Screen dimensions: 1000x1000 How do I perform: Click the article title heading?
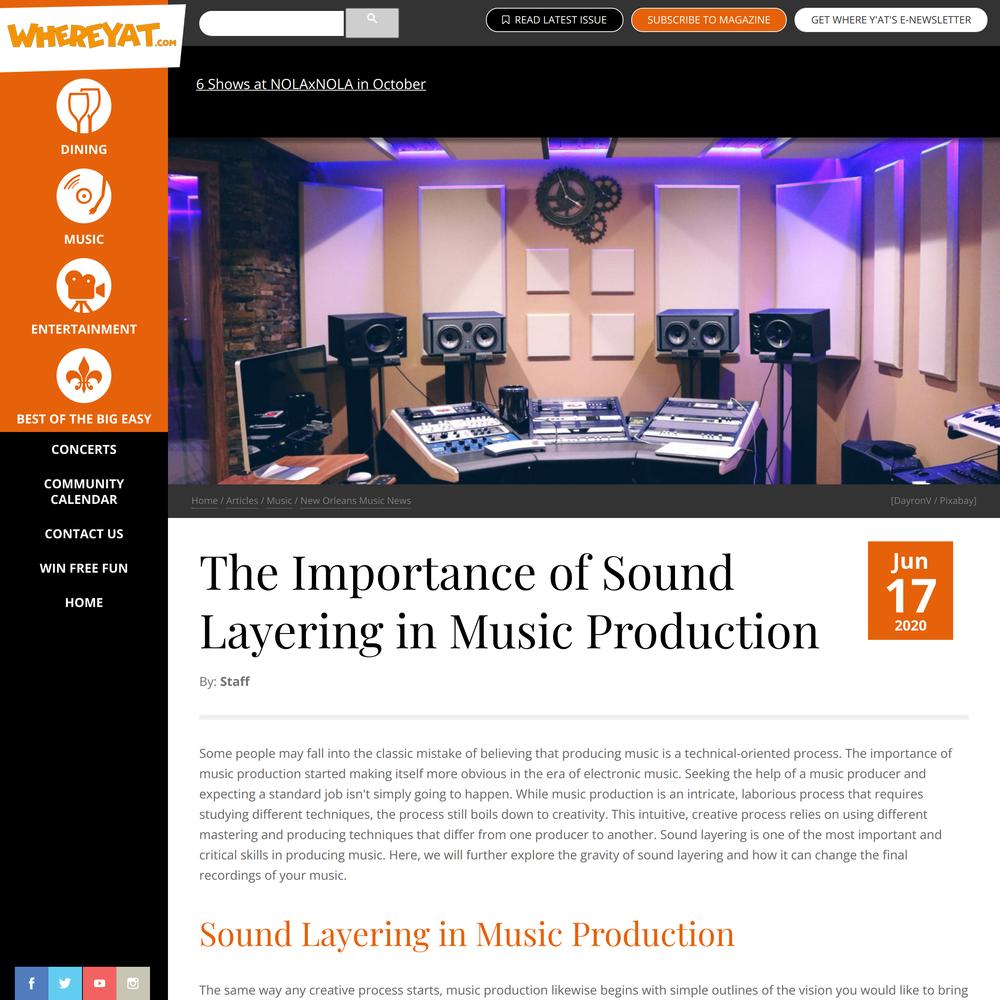[x=509, y=602]
